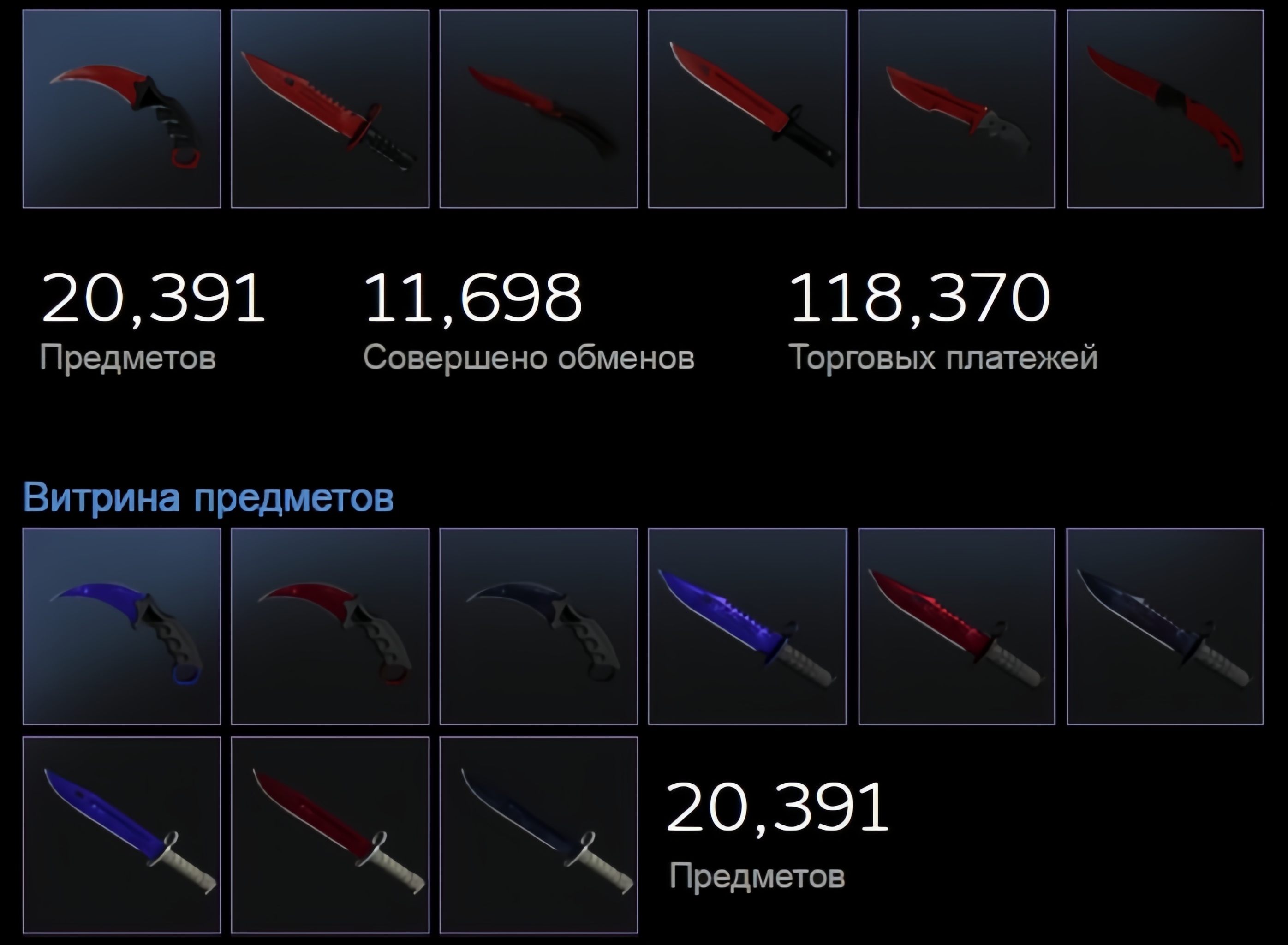The height and width of the screenshot is (945, 1288).
Task: Select the red butterfly knife item
Action: (539, 109)
